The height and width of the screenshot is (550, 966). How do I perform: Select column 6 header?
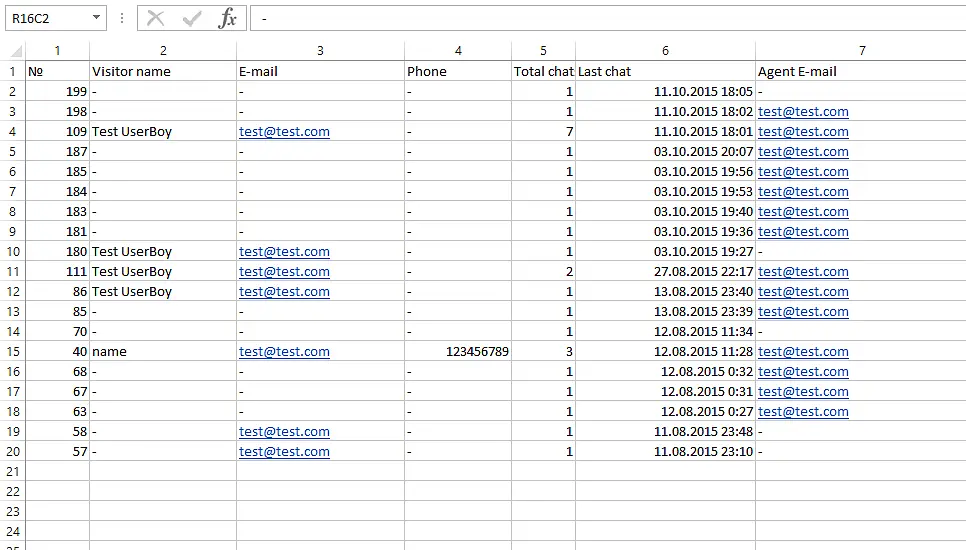(665, 51)
